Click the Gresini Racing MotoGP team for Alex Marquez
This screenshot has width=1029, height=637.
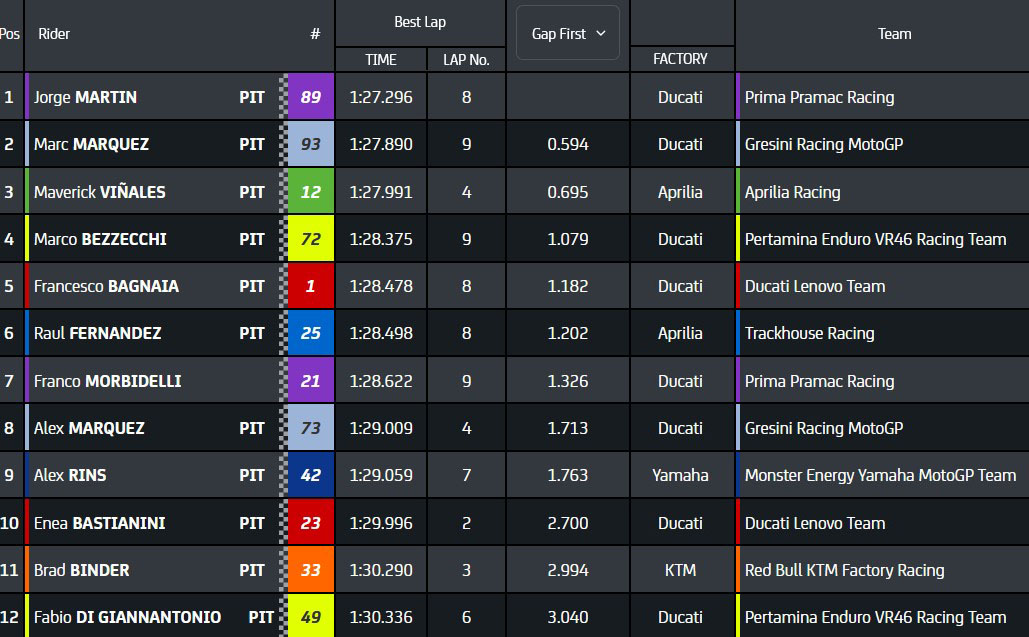[823, 428]
